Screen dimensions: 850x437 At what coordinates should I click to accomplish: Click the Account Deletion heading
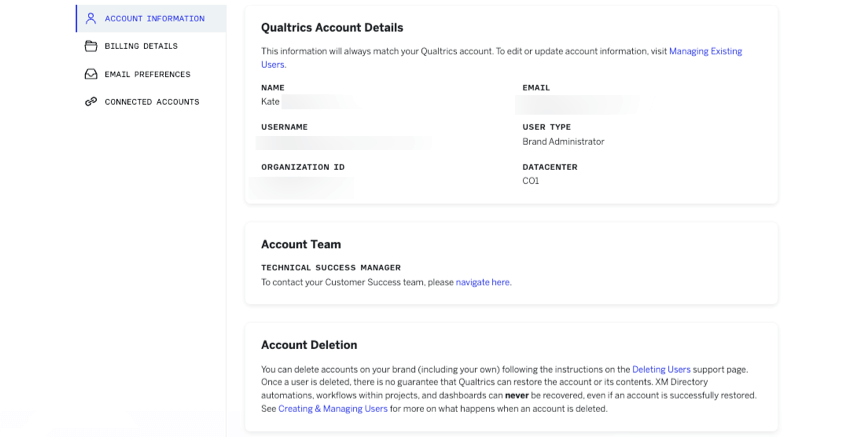(x=309, y=345)
